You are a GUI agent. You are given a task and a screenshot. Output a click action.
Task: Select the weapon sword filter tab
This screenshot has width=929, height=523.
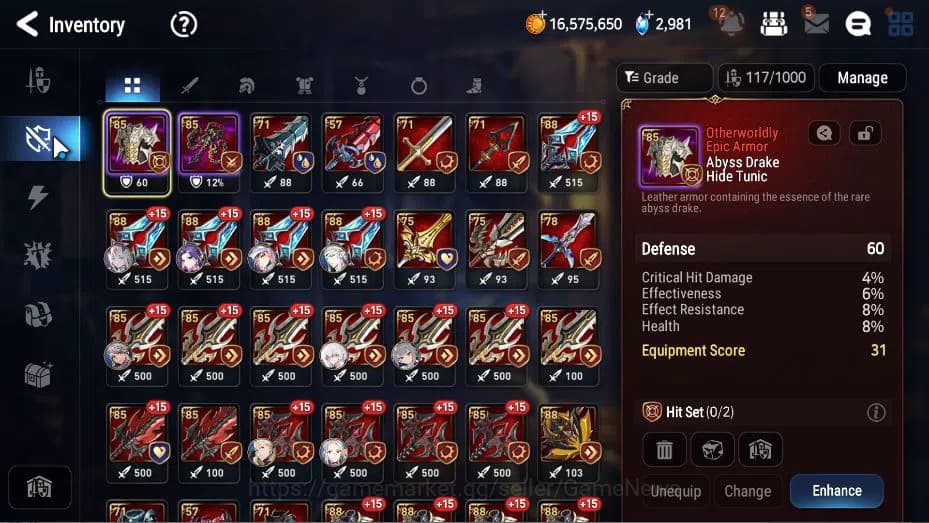point(190,86)
